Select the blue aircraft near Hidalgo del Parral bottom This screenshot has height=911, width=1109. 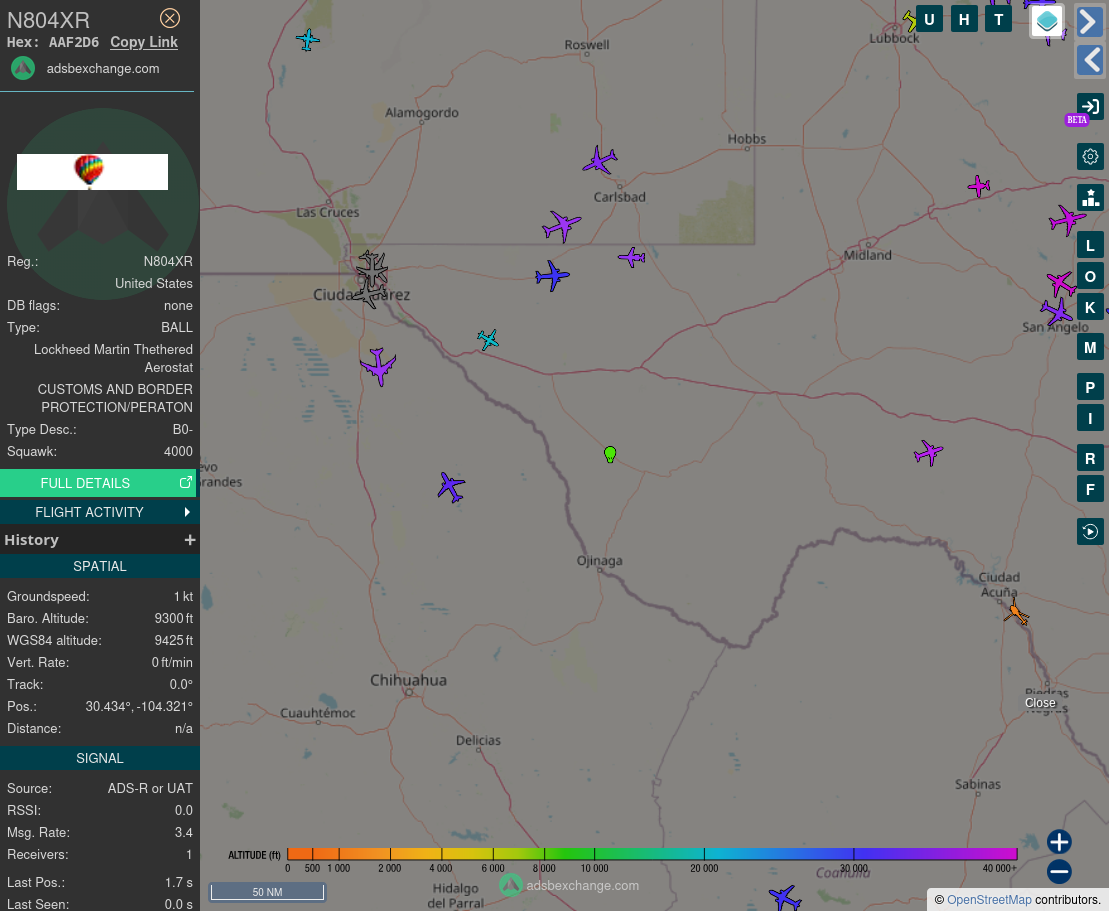click(785, 898)
